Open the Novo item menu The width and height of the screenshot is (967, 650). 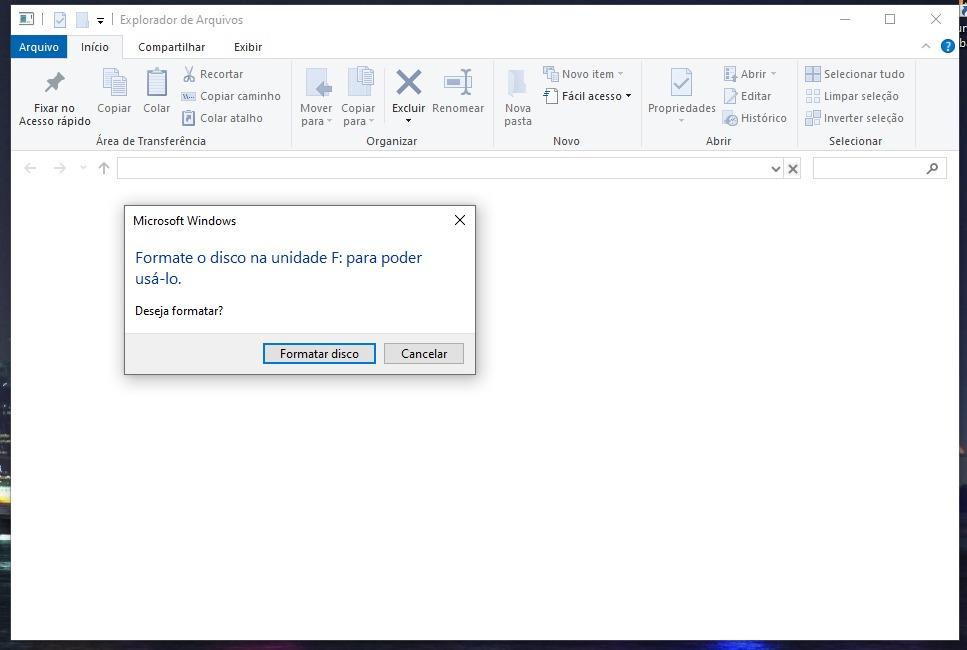tap(583, 74)
